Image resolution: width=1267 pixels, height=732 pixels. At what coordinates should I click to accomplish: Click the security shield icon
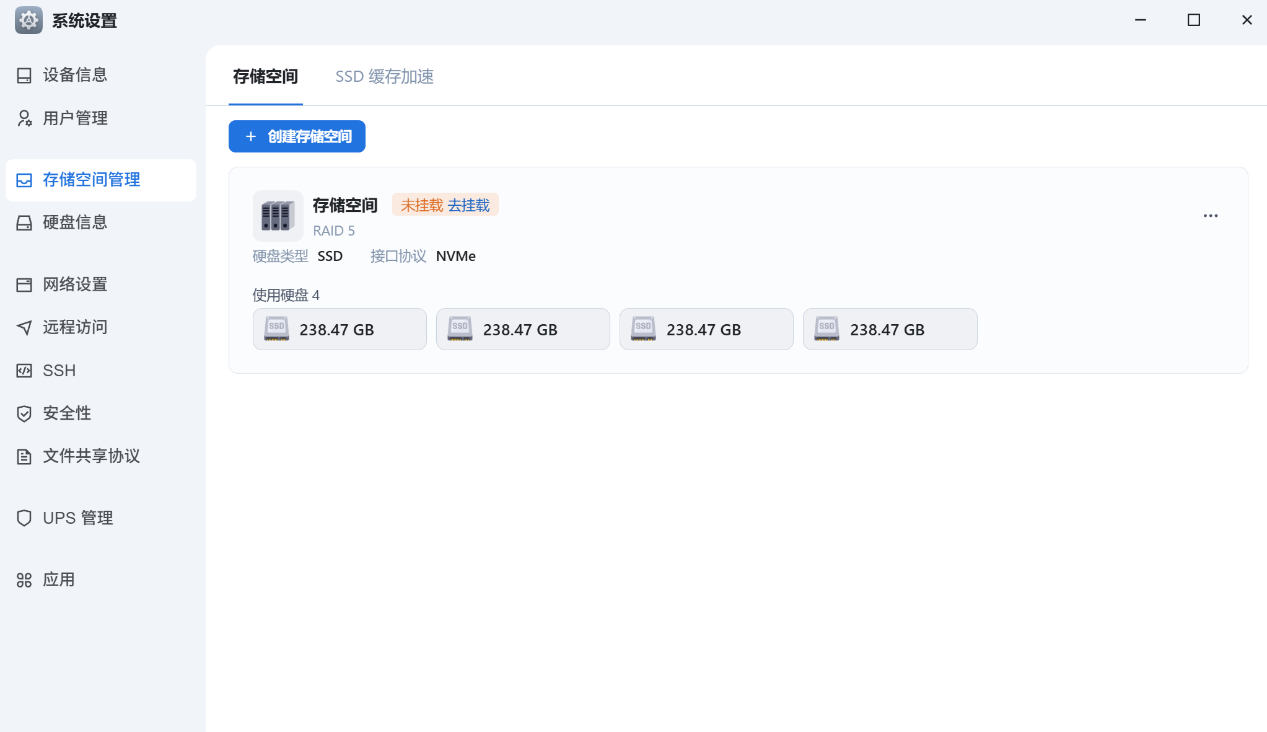[x=24, y=414]
